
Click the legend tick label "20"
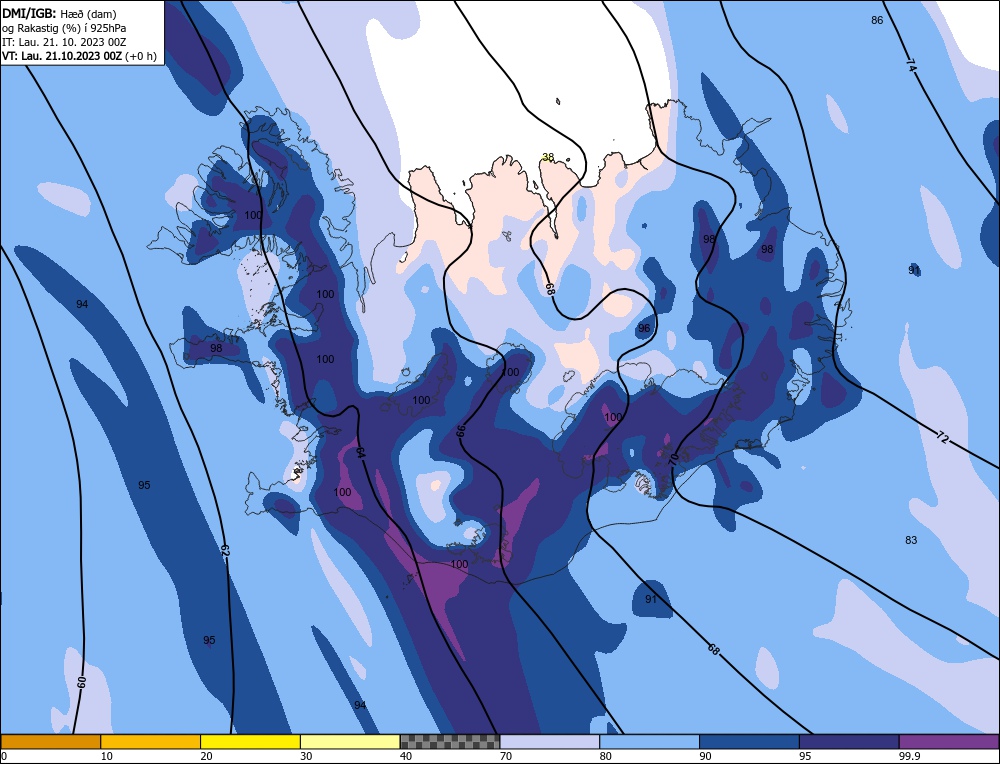207,756
